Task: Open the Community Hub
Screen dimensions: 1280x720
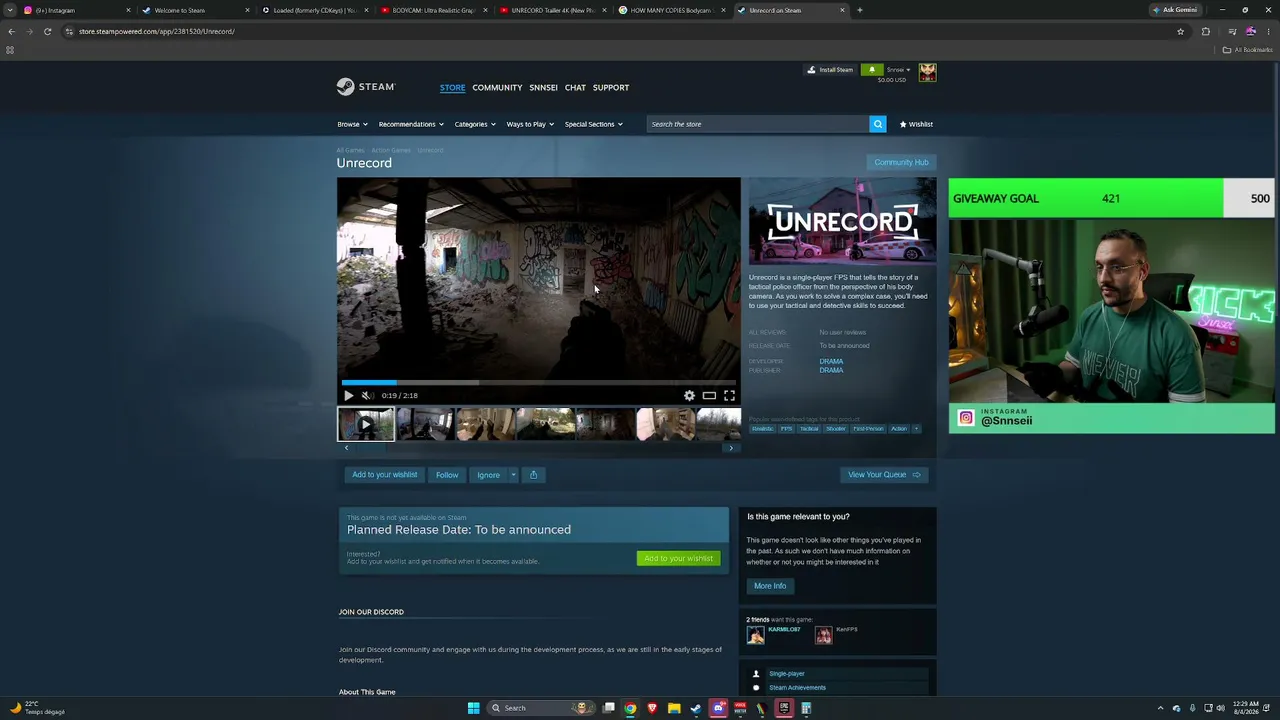Action: [901, 162]
